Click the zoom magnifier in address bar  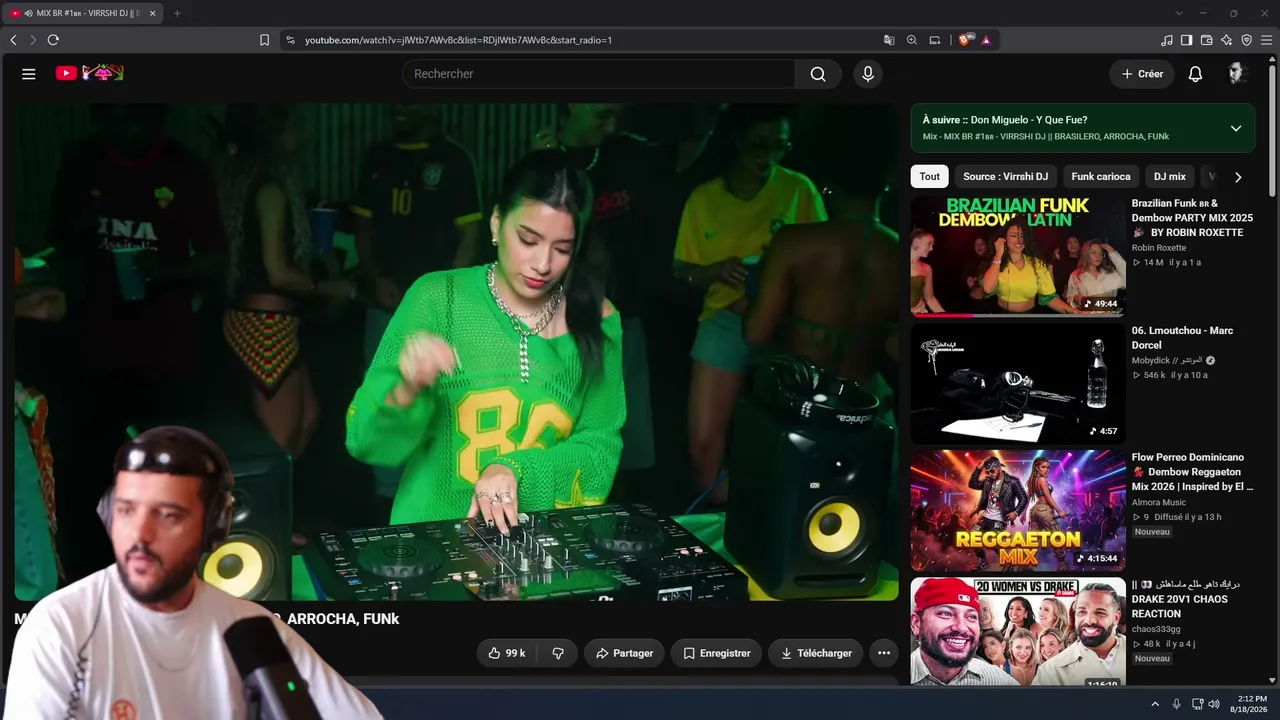pos(912,40)
